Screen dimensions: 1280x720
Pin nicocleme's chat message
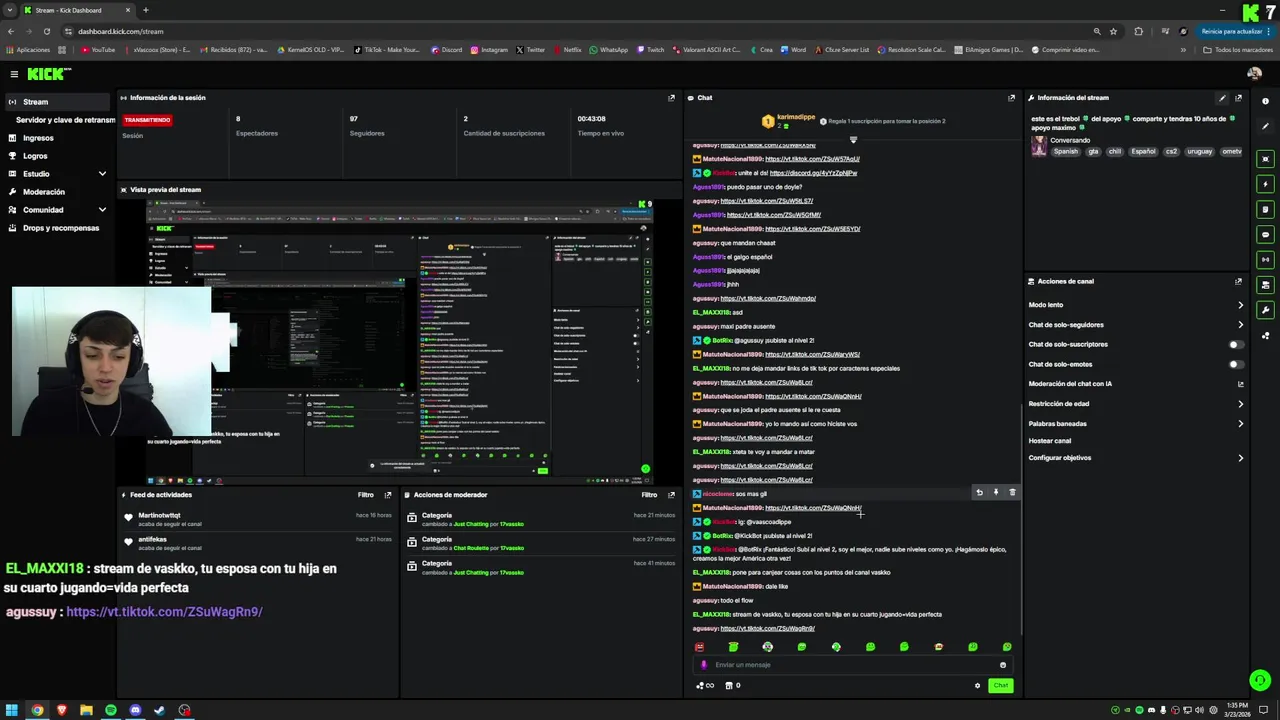point(995,492)
